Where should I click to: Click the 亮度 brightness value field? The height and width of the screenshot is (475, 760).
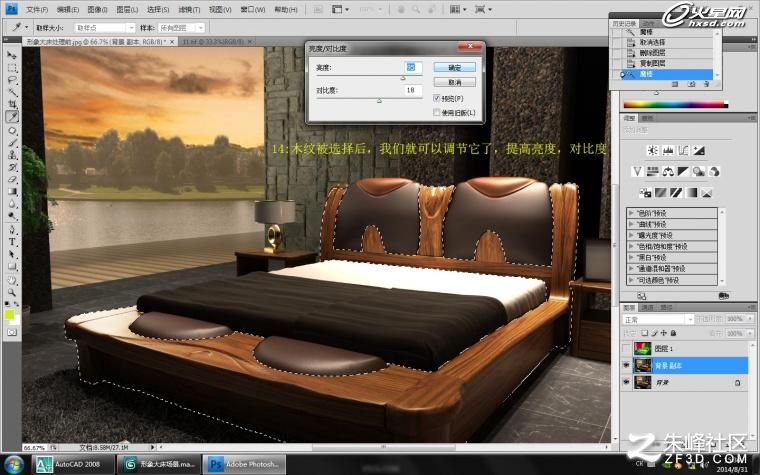[412, 67]
